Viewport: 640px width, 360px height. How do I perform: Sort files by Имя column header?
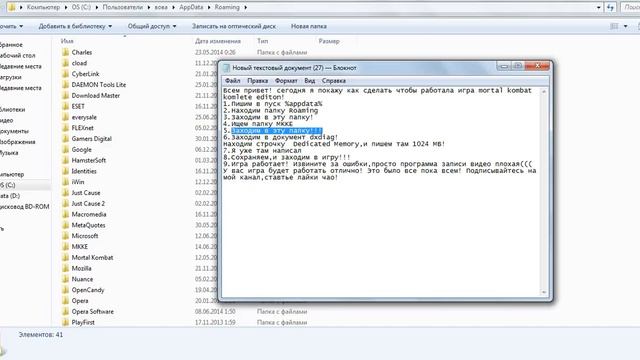[67, 41]
